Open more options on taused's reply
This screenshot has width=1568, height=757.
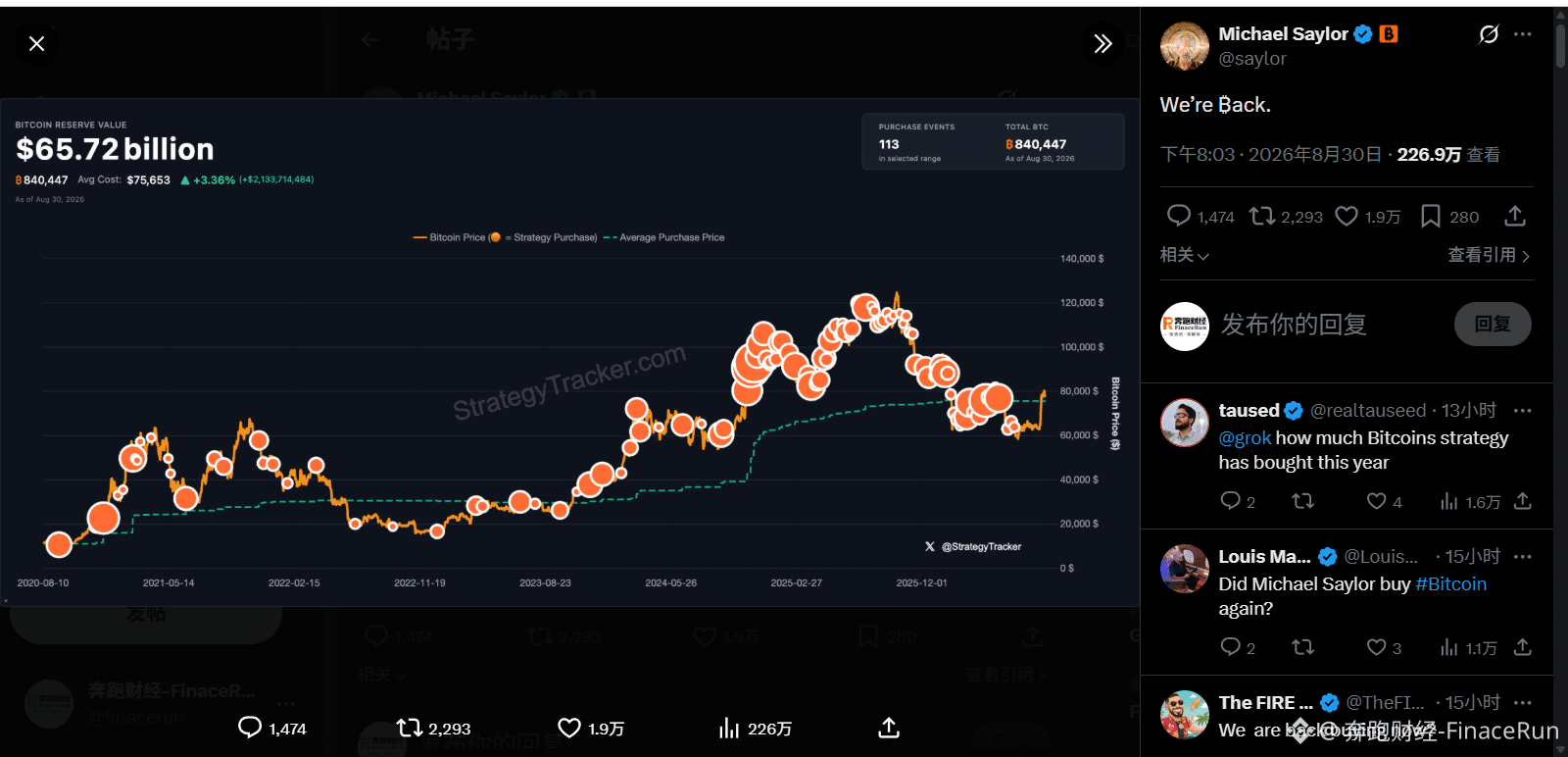[x=1522, y=411]
